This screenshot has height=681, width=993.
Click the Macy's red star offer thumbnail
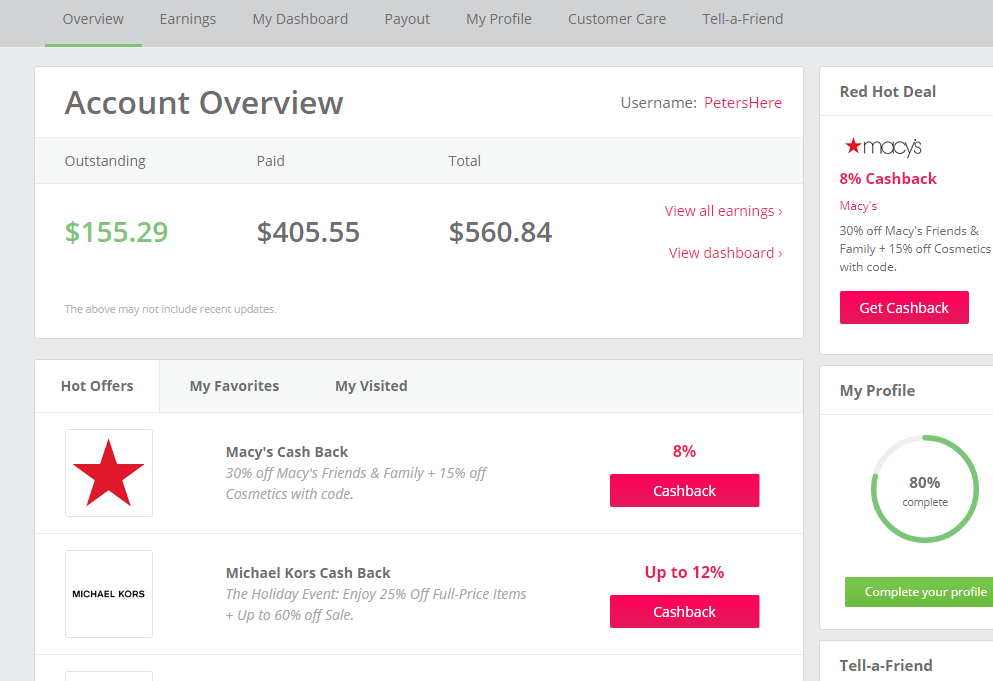(x=109, y=473)
